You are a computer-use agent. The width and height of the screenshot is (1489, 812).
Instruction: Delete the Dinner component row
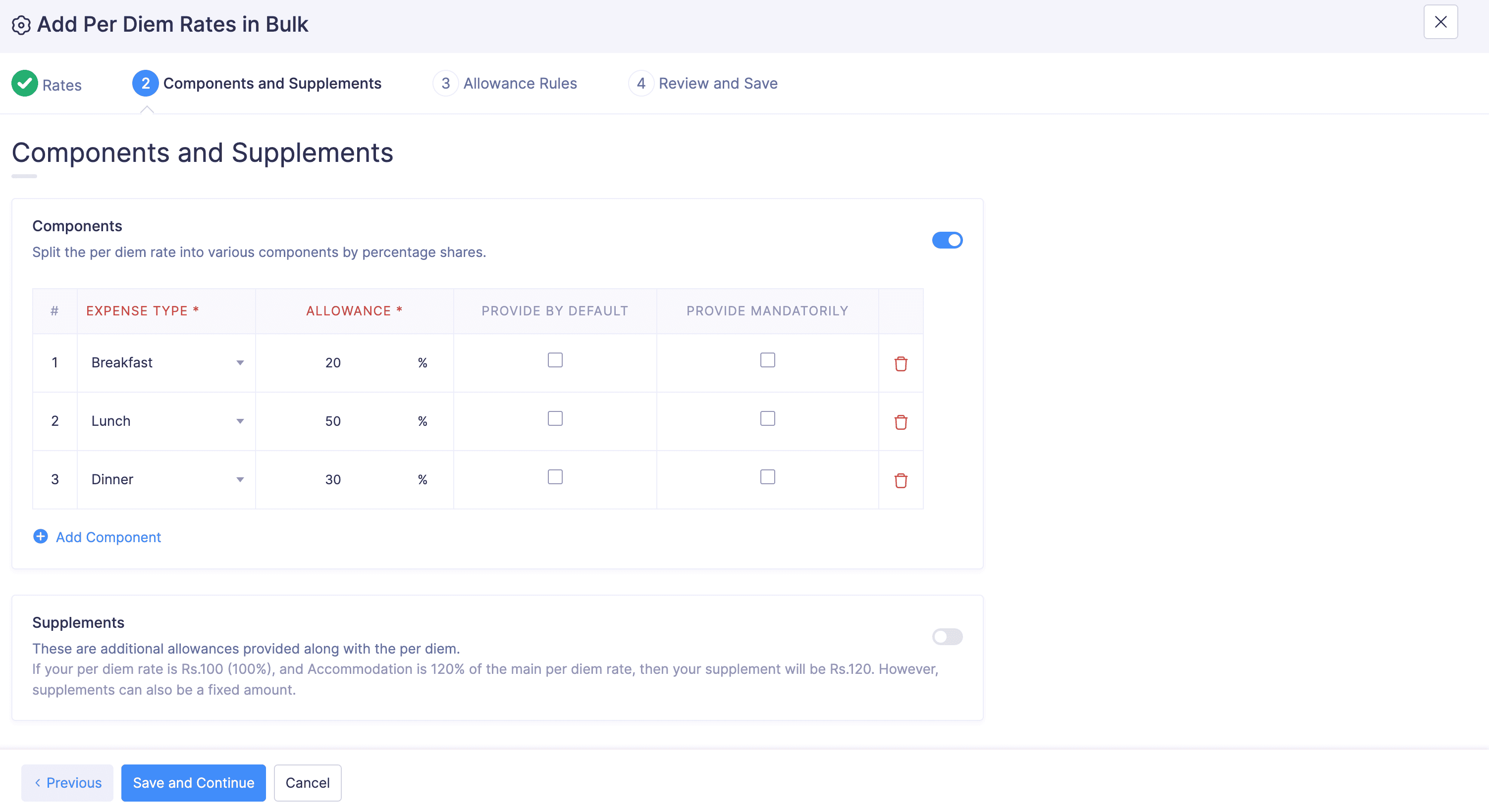[901, 480]
